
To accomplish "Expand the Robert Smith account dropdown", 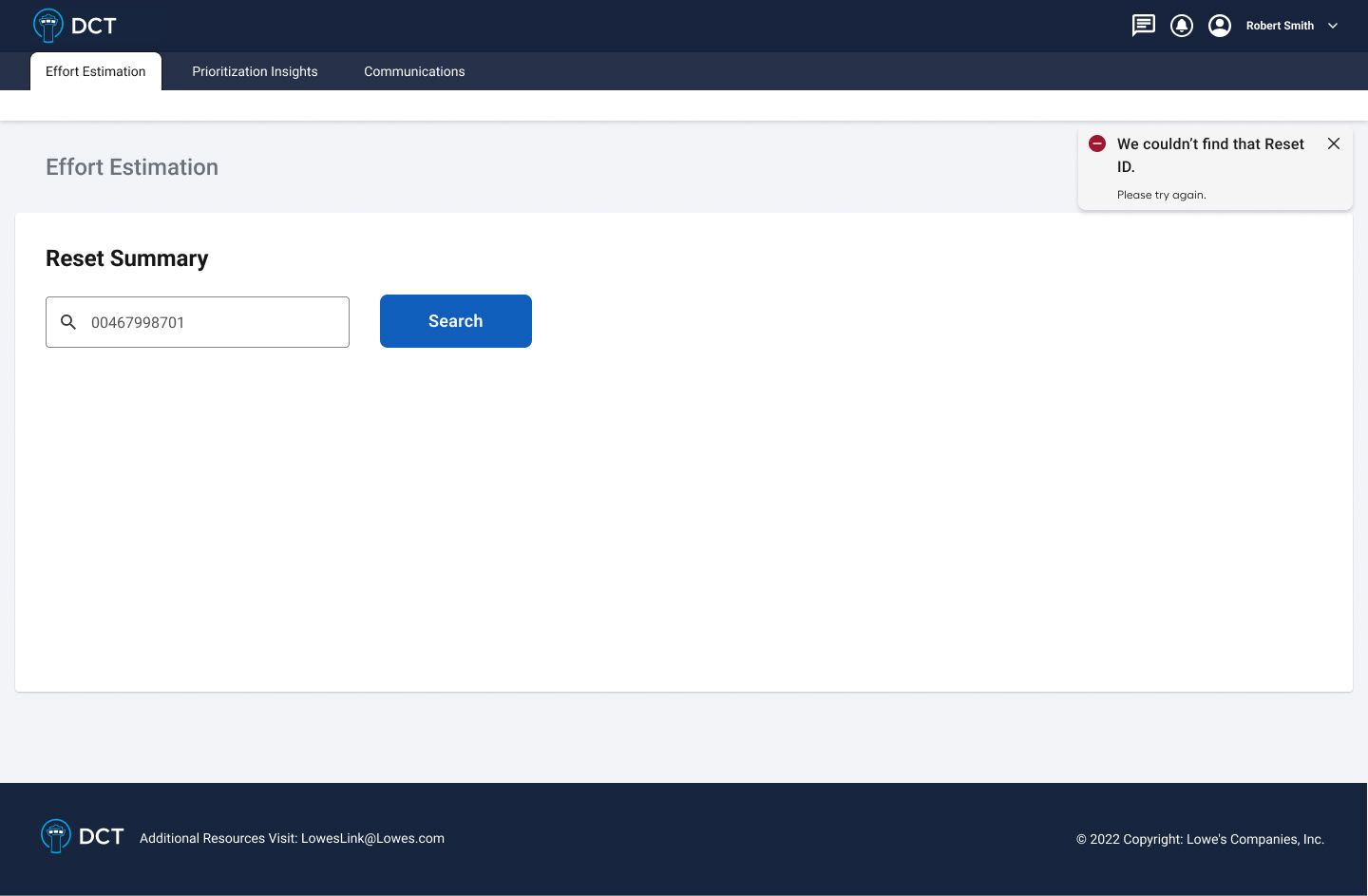I will point(1333,26).
